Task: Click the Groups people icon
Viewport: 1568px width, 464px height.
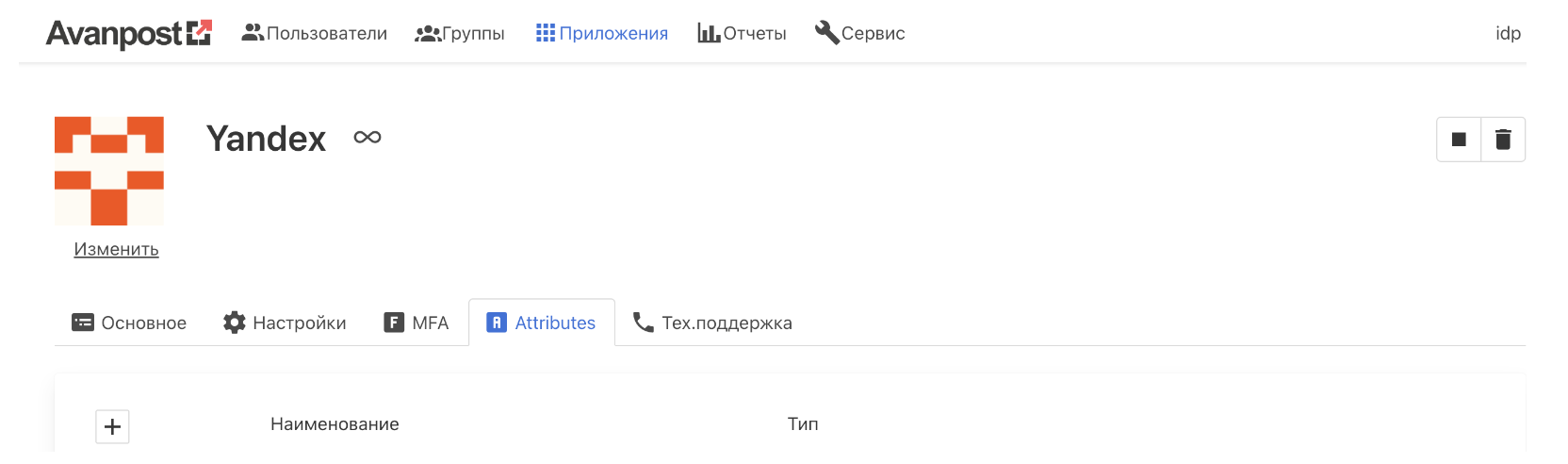Action: point(428,34)
